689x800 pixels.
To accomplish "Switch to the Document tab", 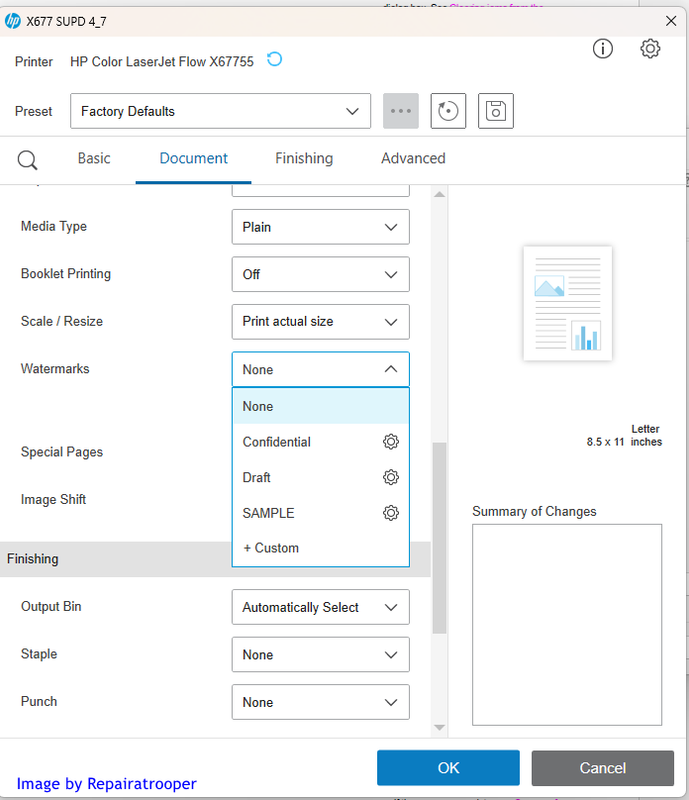I will [193, 158].
